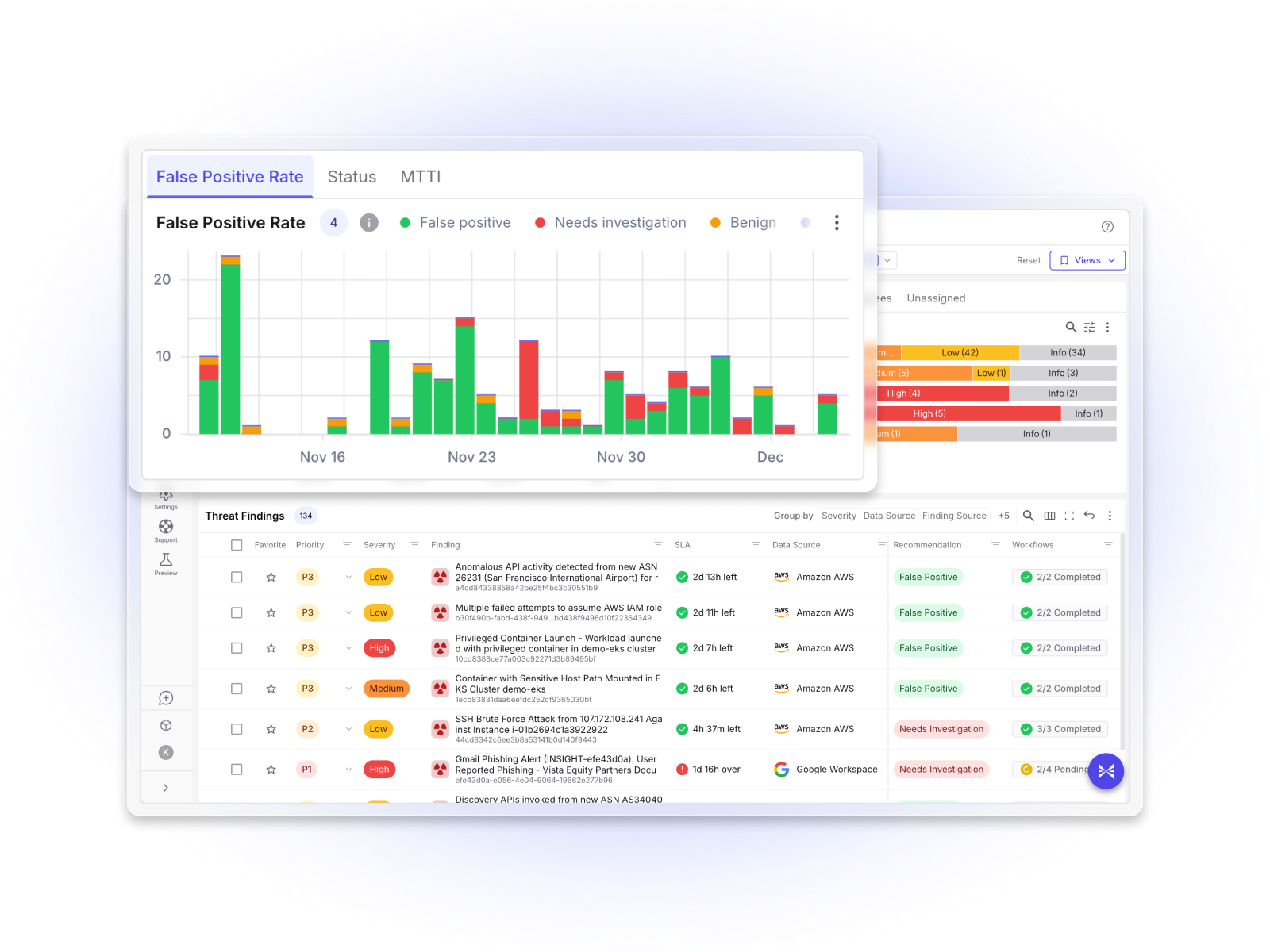Expand priority dropdown on Privileged Container row
Screen dimensions: 1270x952
click(348, 648)
